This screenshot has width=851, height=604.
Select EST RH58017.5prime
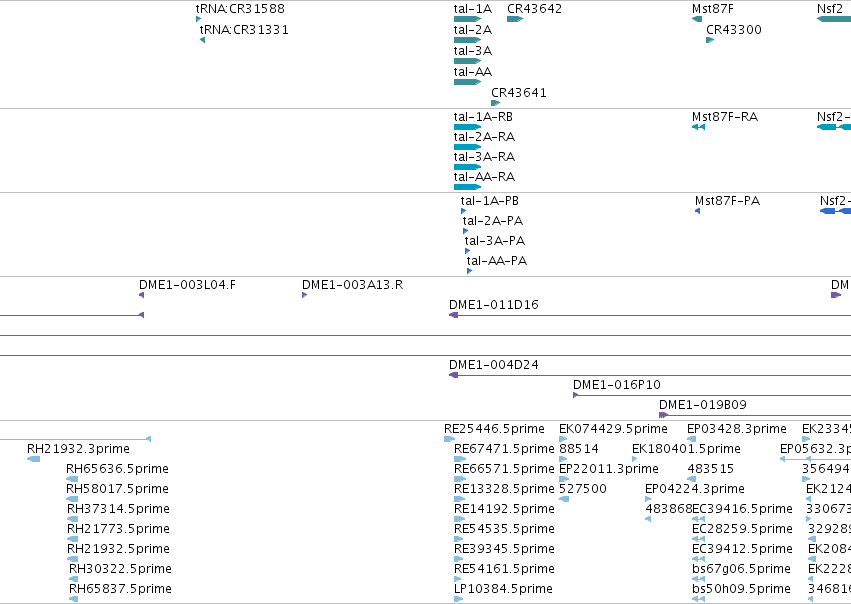point(72,499)
